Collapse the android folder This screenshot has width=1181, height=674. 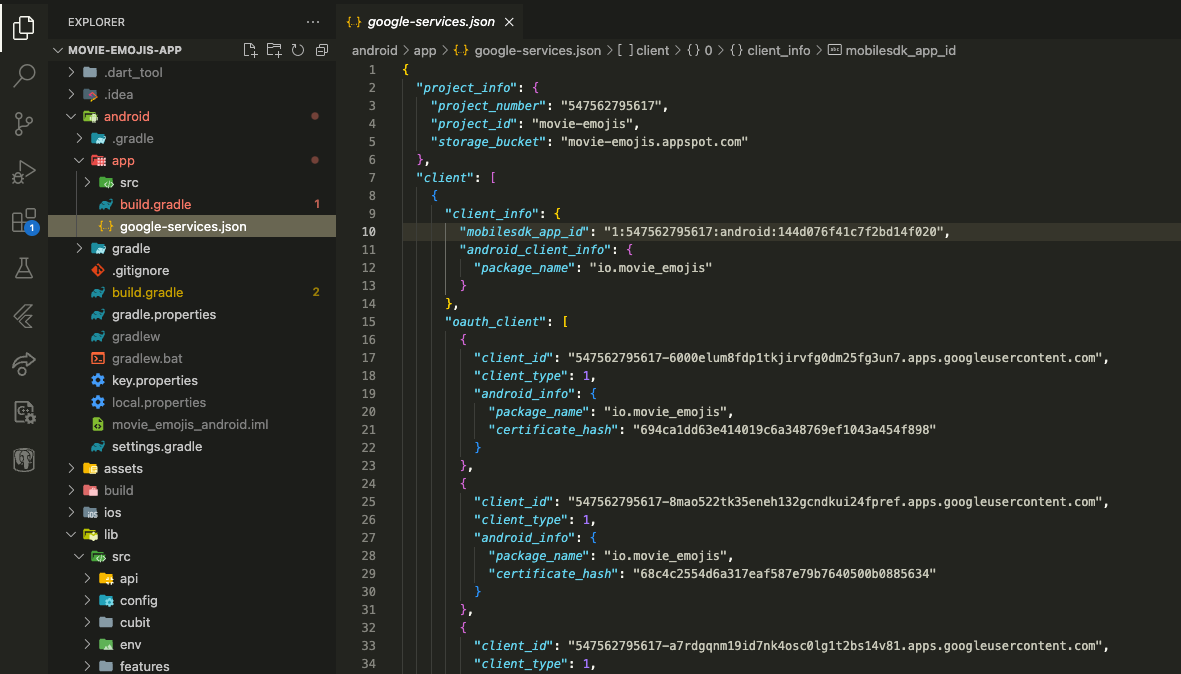point(72,117)
